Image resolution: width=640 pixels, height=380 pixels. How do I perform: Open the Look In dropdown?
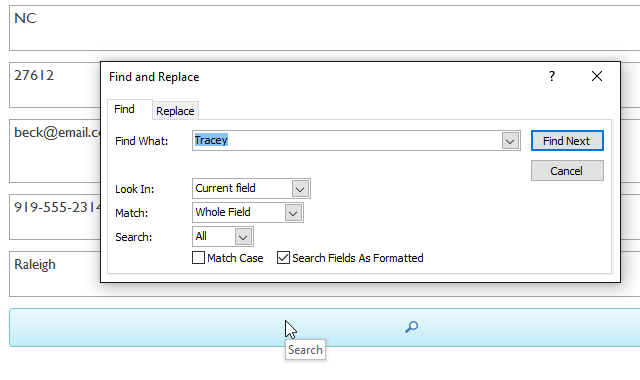300,189
